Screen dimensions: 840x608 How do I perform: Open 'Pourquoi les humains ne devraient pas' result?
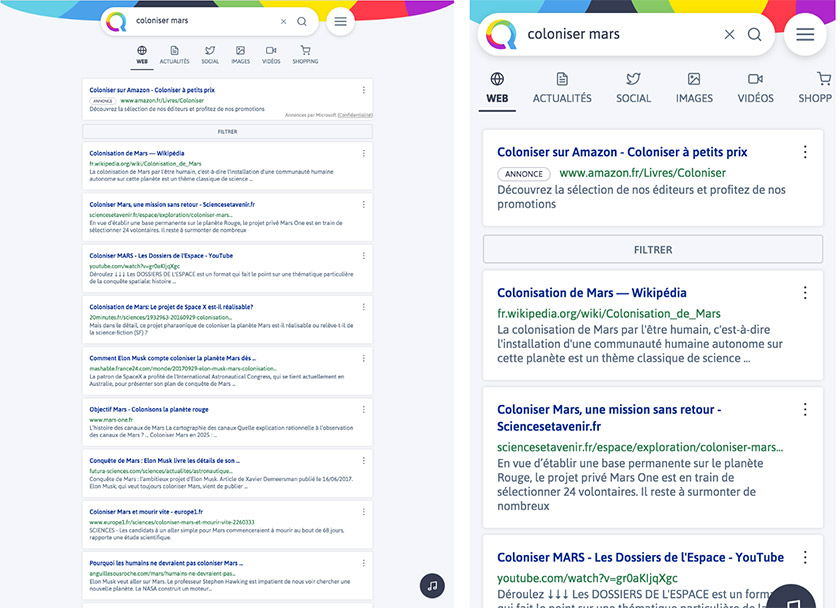[166, 564]
